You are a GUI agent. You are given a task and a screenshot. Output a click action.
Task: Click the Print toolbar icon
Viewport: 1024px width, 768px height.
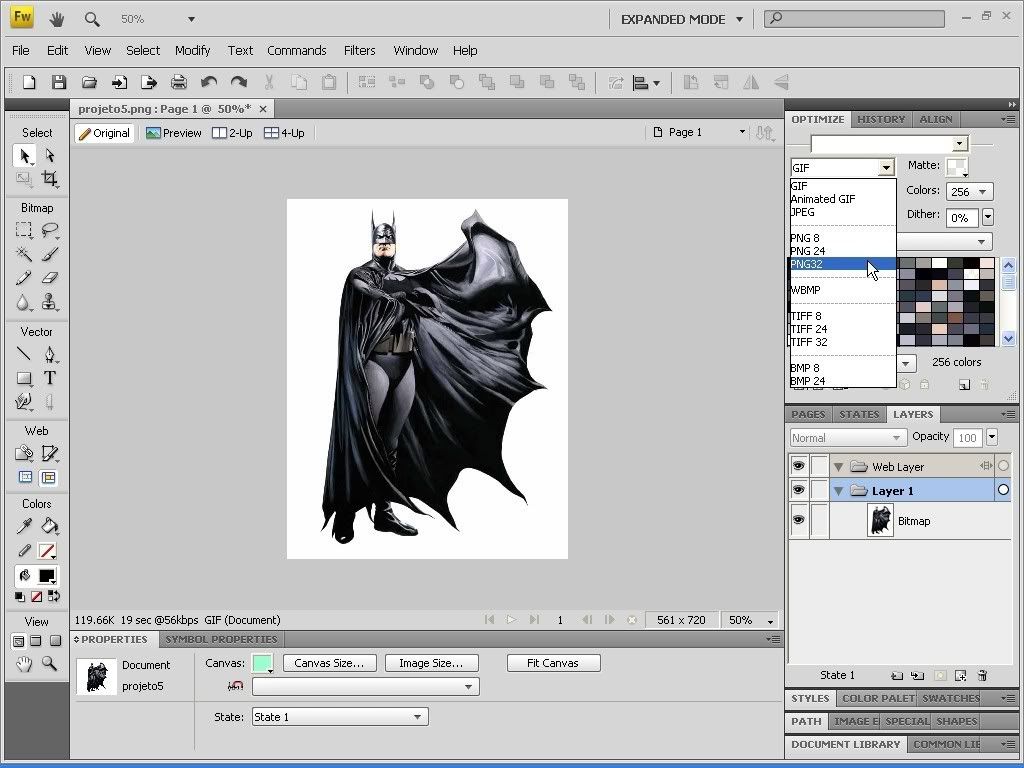coord(178,82)
